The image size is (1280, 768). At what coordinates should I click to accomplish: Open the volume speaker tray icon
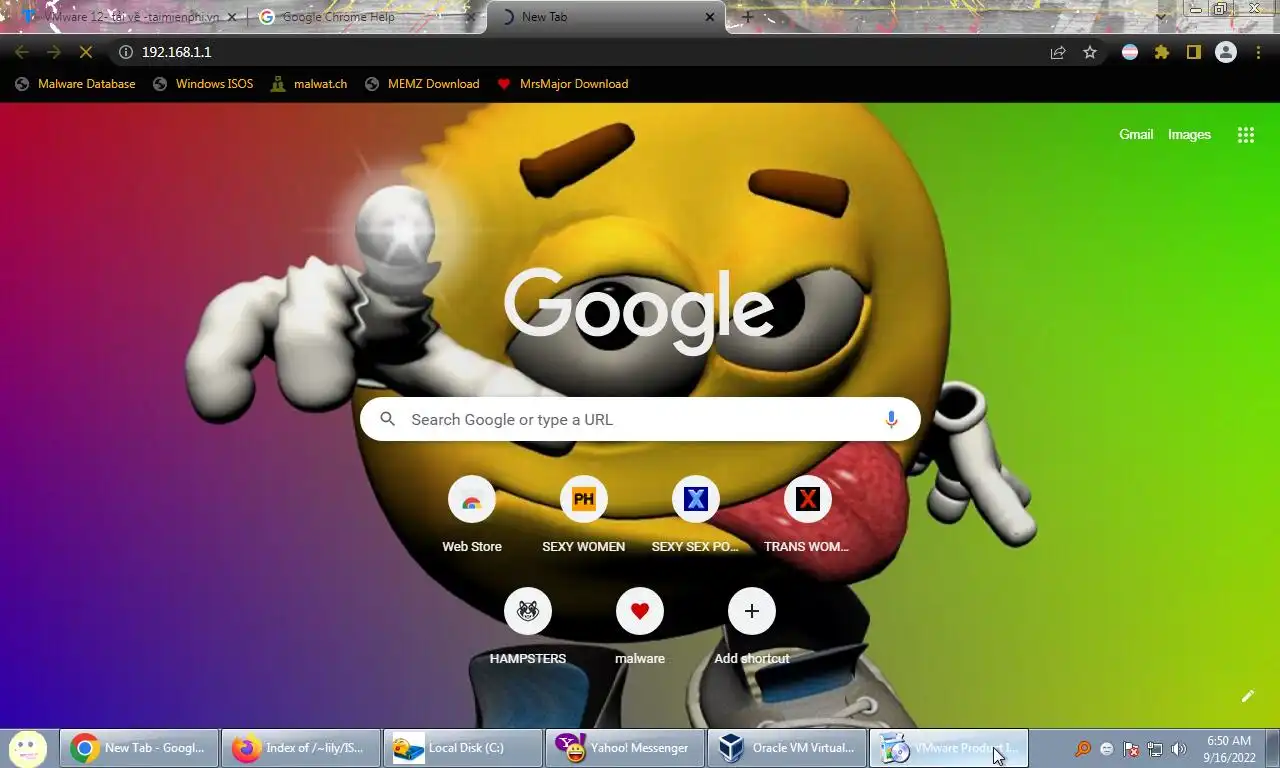[x=1179, y=749]
